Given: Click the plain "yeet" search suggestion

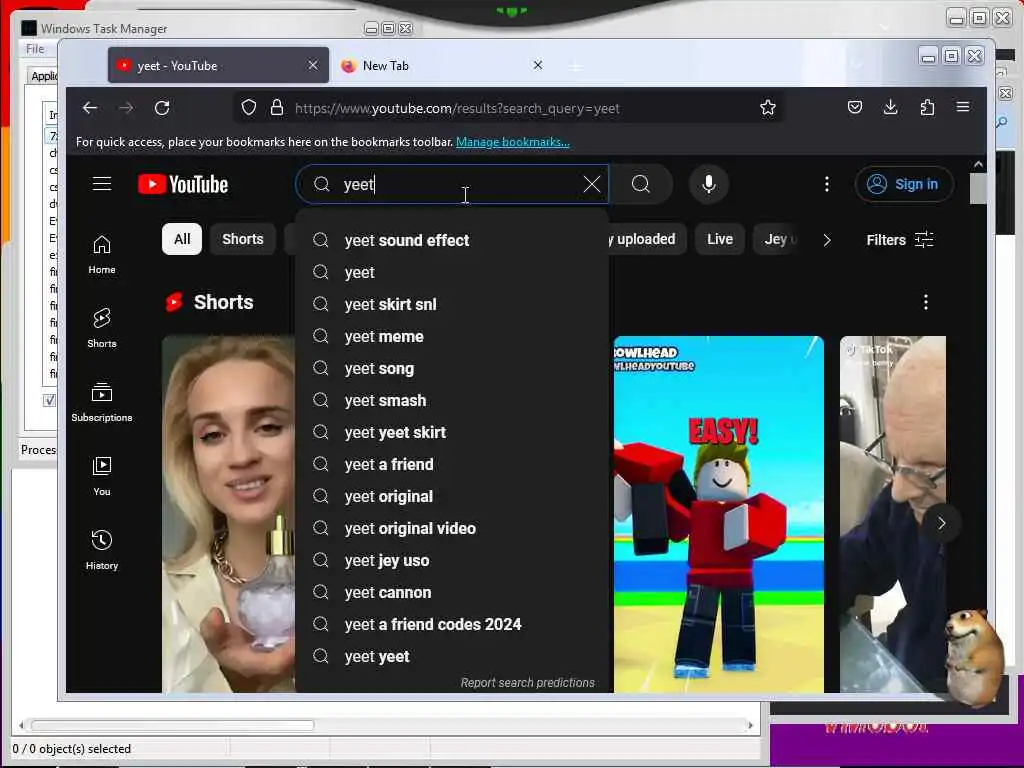Looking at the screenshot, I should click(452, 272).
